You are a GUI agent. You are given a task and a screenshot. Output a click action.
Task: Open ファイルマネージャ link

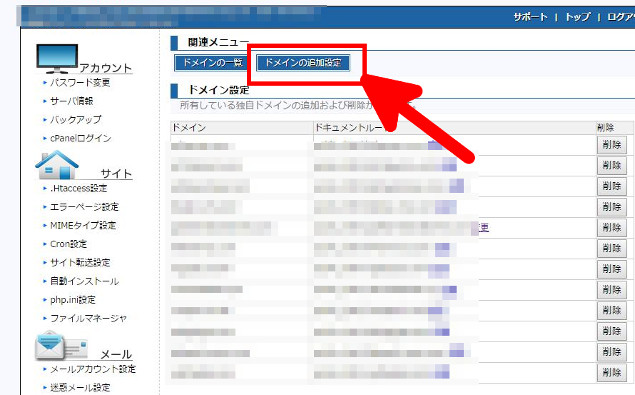[88, 318]
